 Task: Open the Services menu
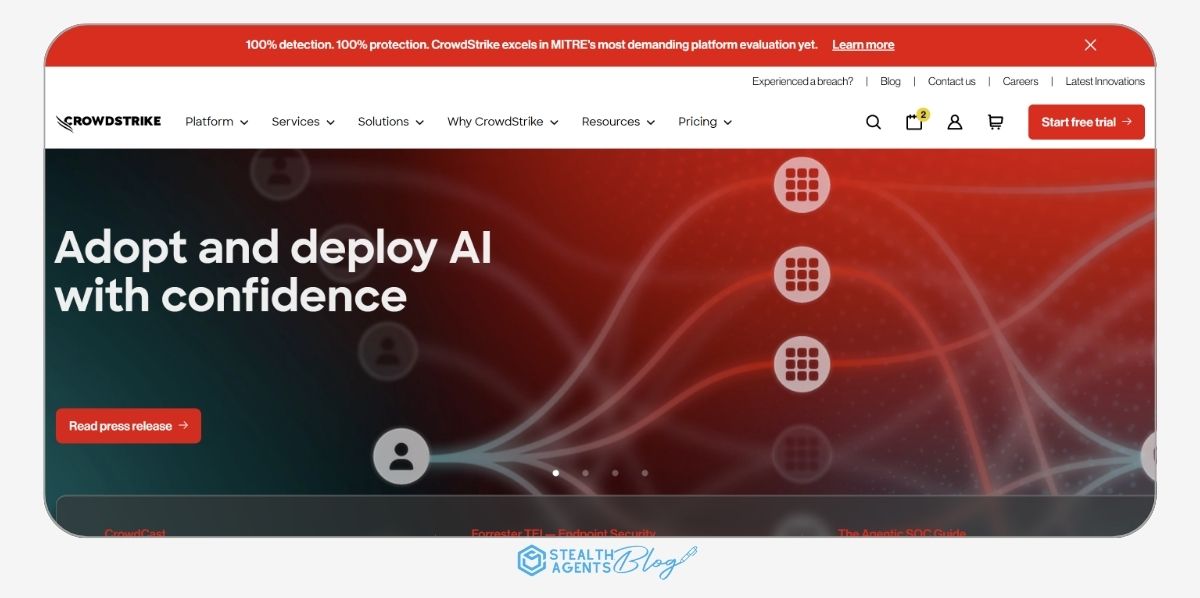click(x=302, y=121)
